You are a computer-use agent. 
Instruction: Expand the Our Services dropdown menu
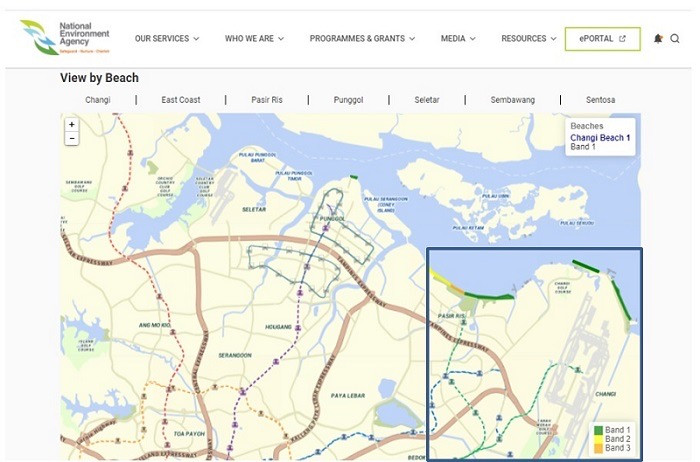coord(167,39)
